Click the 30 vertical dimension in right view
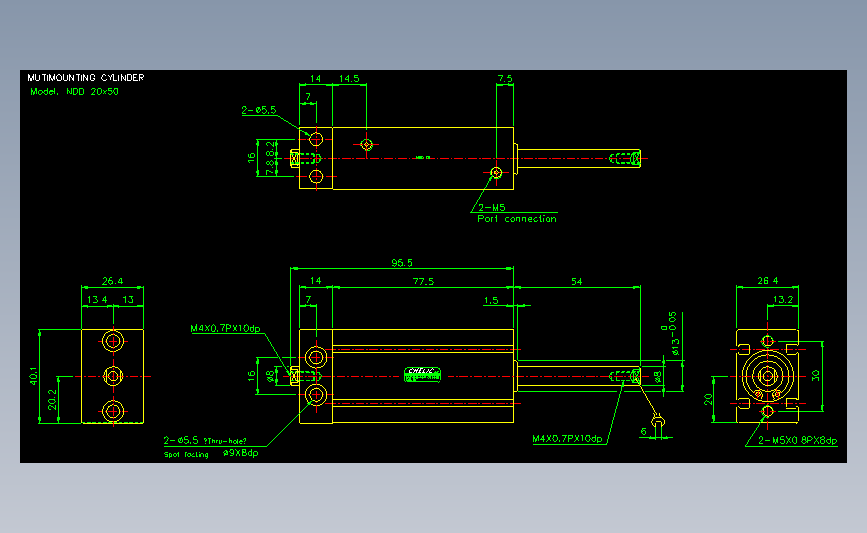The image size is (867, 533). point(816,375)
